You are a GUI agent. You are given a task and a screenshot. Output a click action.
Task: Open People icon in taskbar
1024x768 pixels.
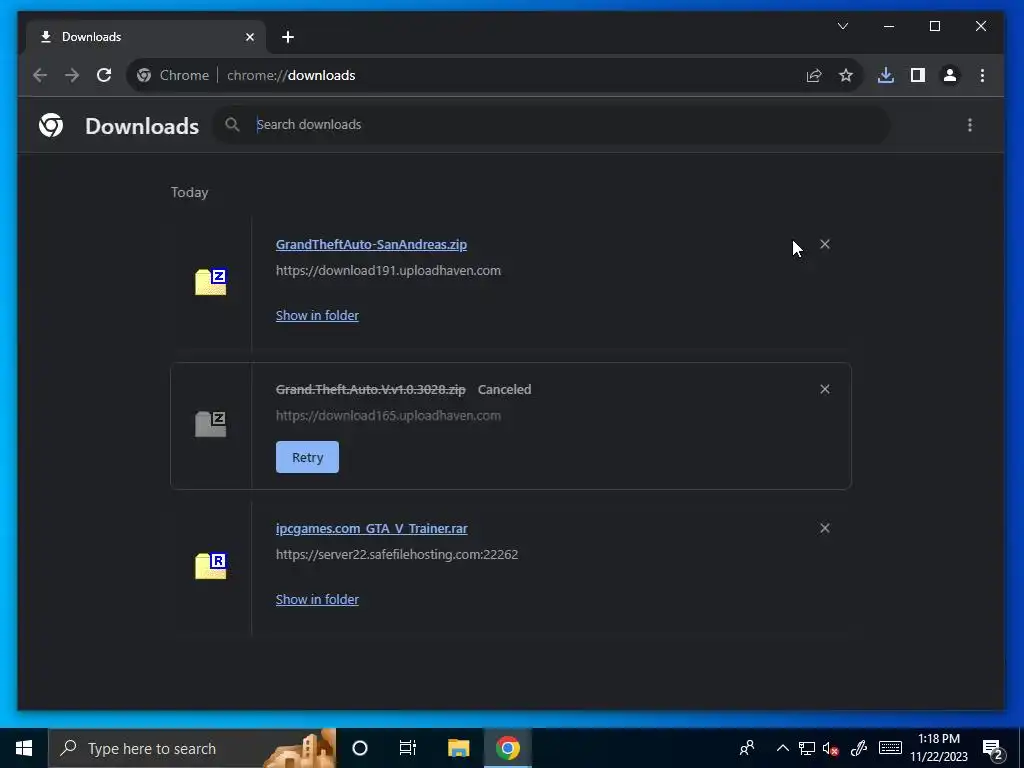point(747,748)
